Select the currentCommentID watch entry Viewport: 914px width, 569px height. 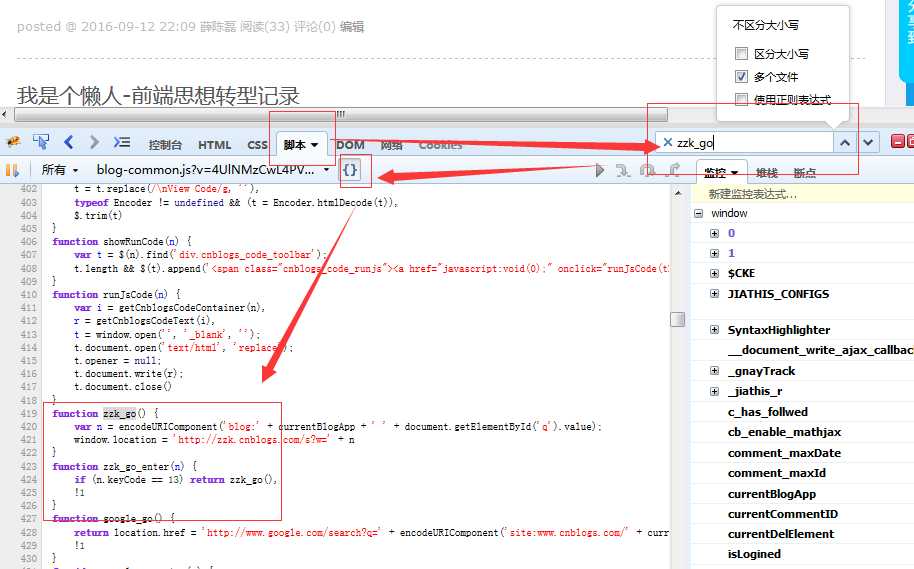783,514
